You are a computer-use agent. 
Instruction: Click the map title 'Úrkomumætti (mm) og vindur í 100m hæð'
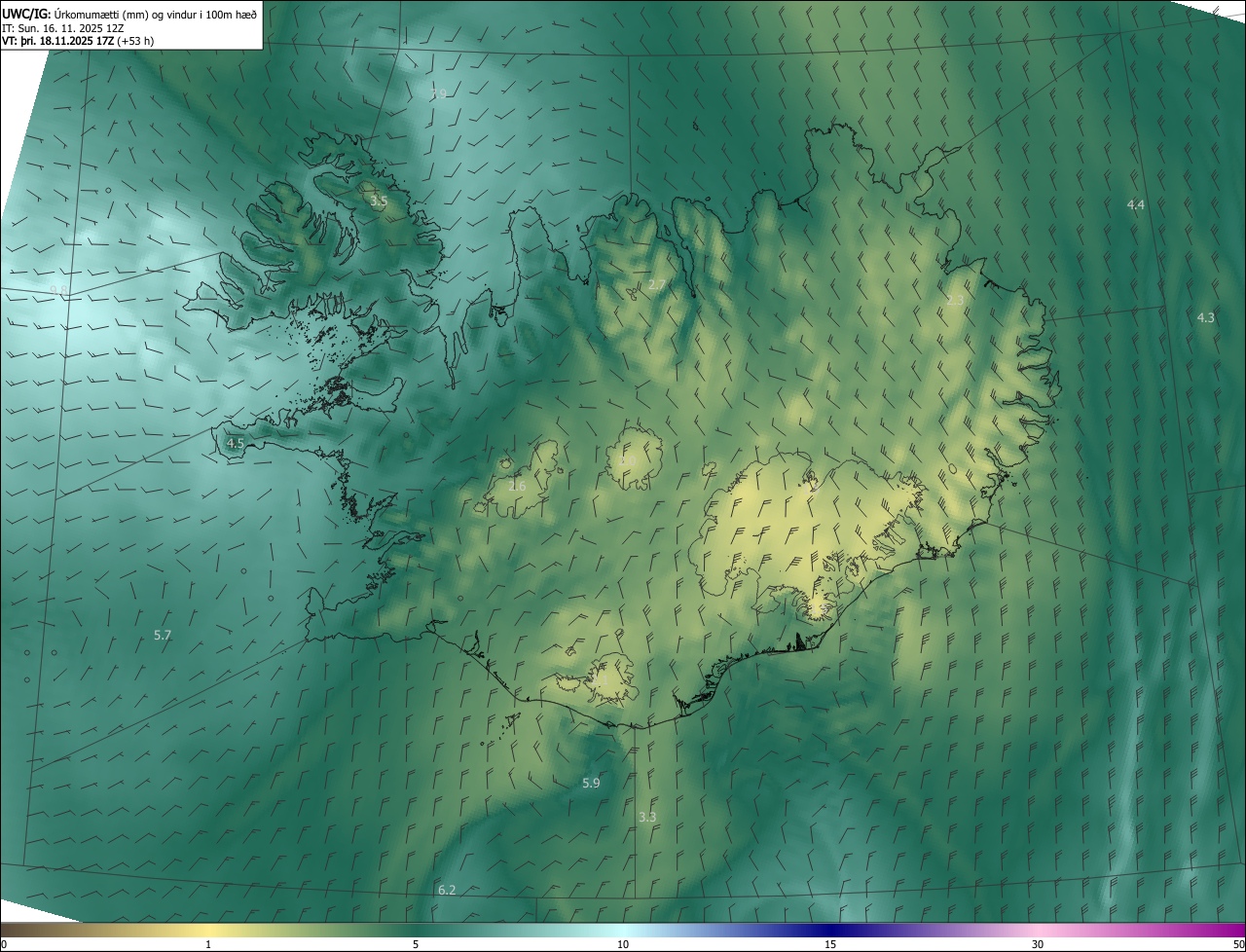[156, 13]
